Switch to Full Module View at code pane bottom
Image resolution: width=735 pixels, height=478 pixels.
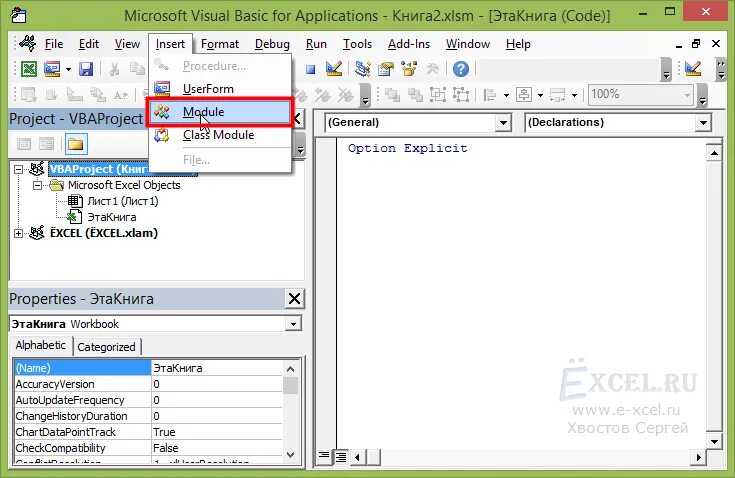tap(341, 456)
